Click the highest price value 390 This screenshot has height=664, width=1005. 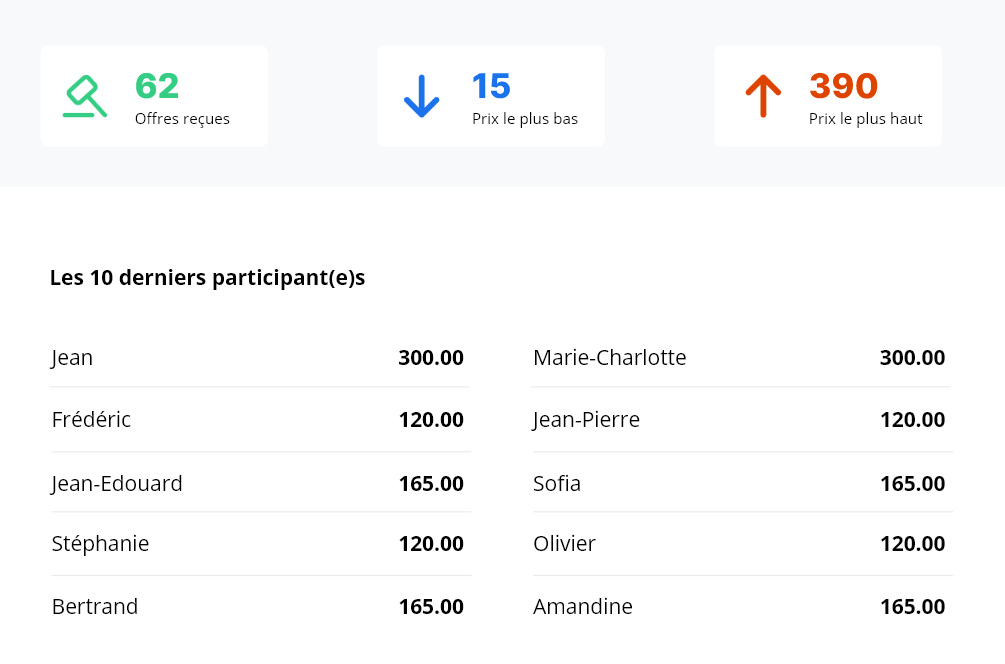pyautogui.click(x=843, y=86)
